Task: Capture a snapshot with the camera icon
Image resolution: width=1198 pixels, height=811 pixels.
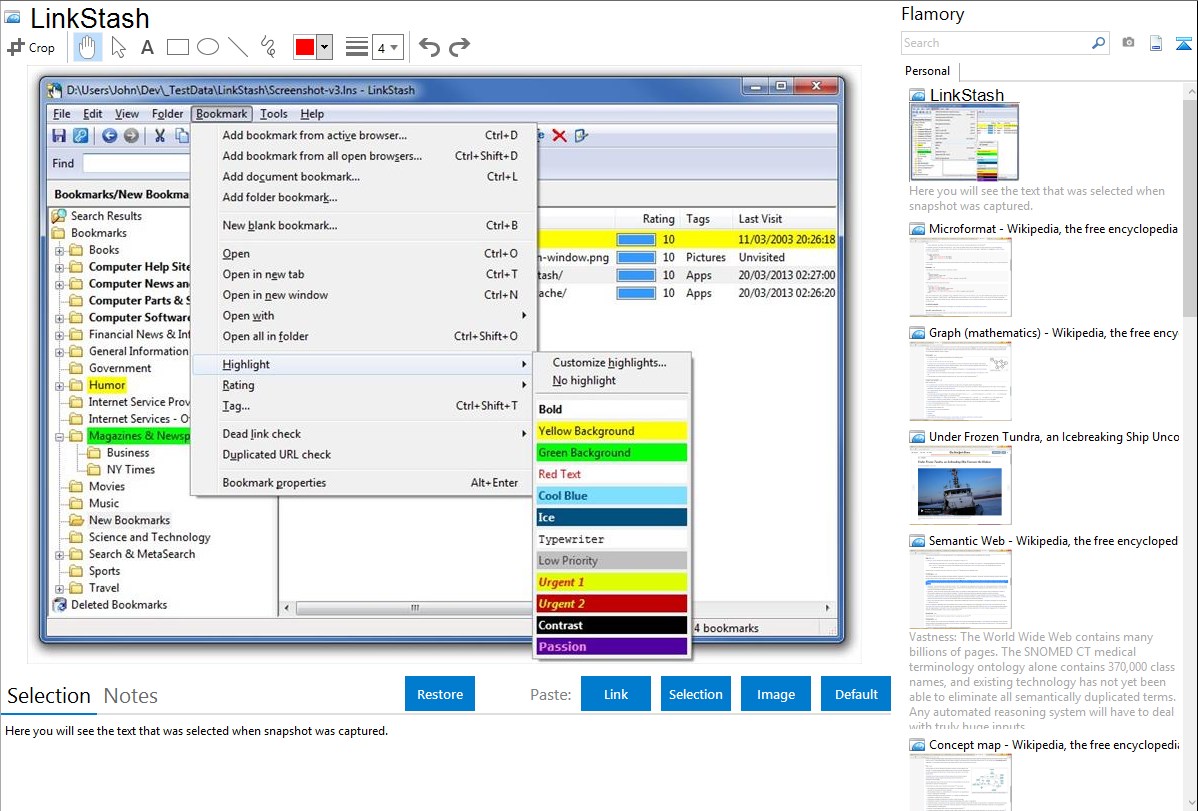Action: (x=1128, y=43)
